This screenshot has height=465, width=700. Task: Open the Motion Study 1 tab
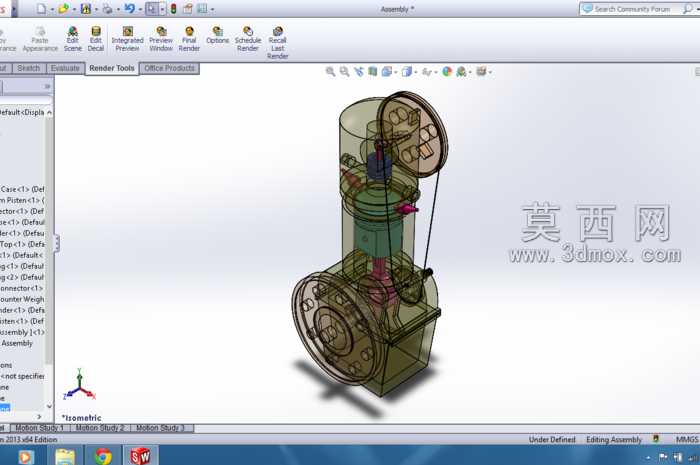coord(40,428)
